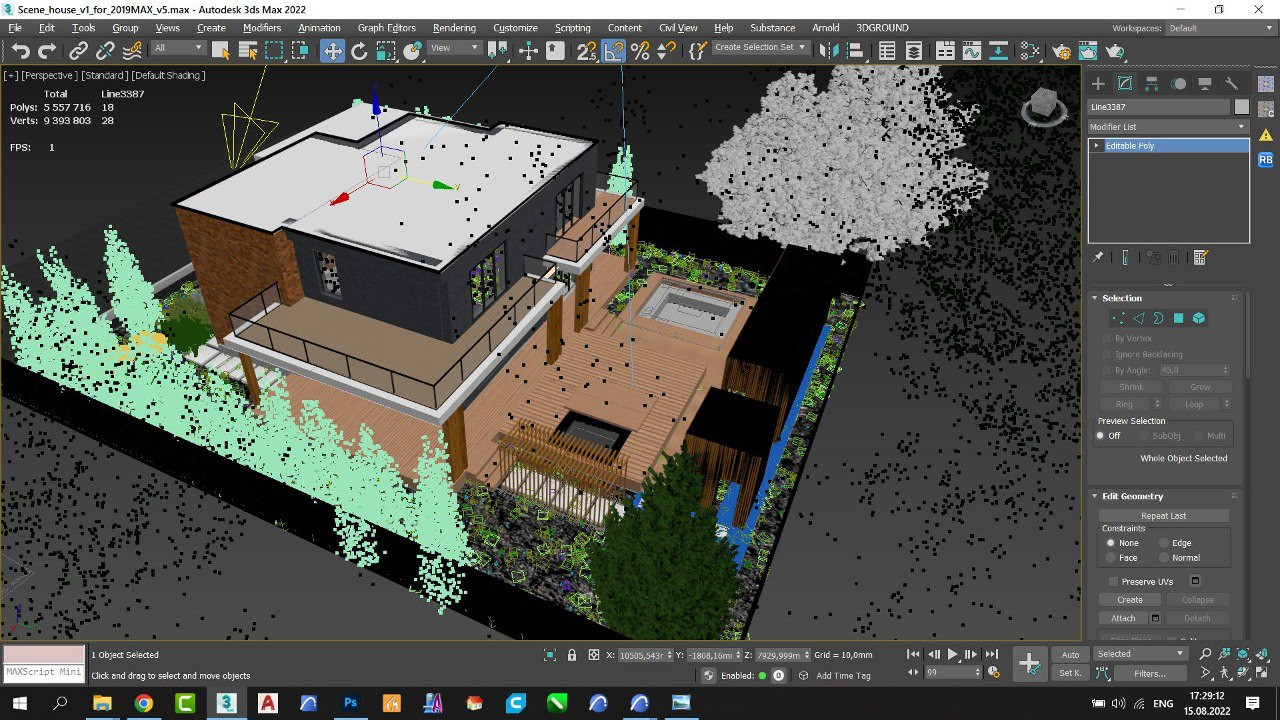Click the Undo arrow icon

20,51
